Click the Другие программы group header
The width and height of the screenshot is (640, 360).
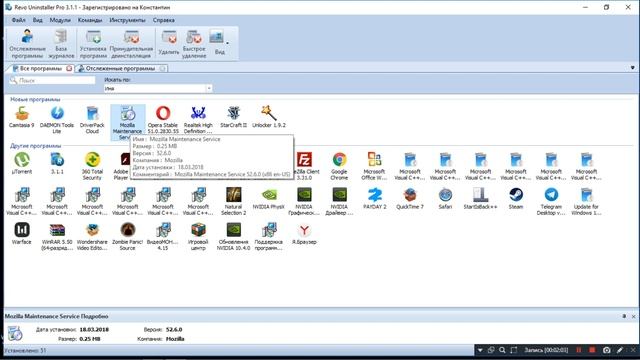tap(36, 146)
